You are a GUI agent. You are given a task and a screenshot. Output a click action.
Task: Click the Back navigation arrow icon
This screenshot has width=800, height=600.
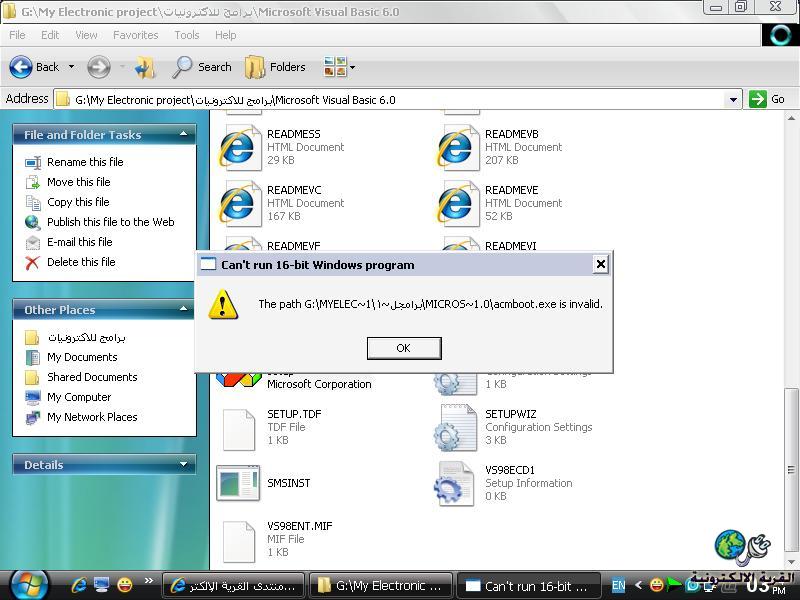[x=21, y=67]
